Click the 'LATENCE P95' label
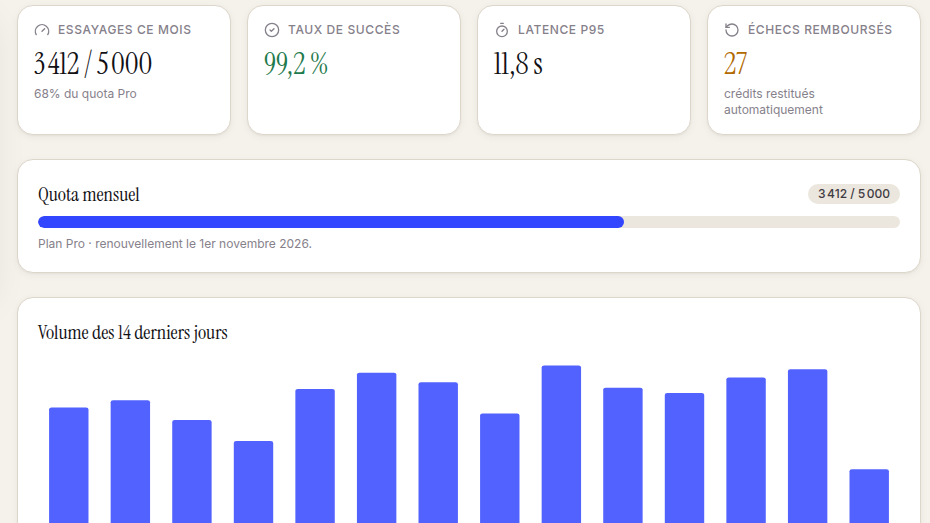 (561, 30)
